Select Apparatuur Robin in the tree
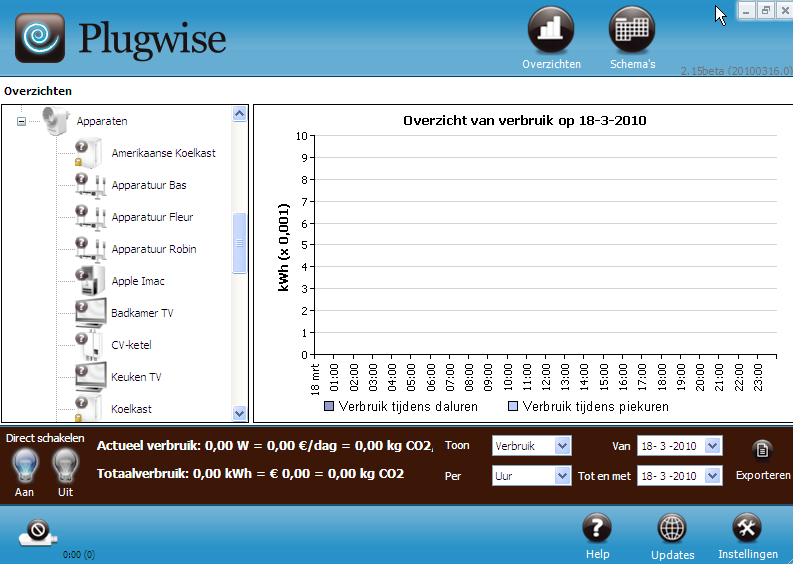 point(154,249)
